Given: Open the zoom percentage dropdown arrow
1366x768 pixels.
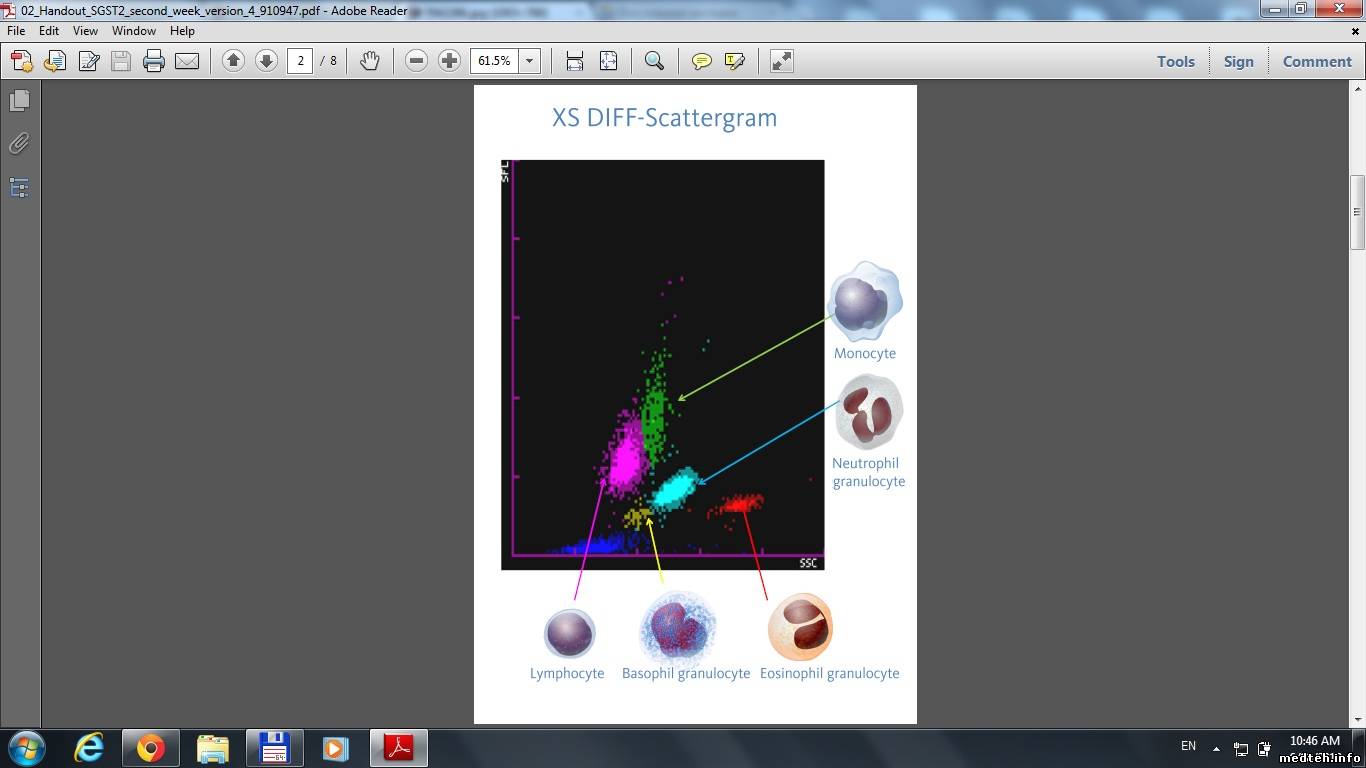Looking at the screenshot, I should click(x=529, y=61).
